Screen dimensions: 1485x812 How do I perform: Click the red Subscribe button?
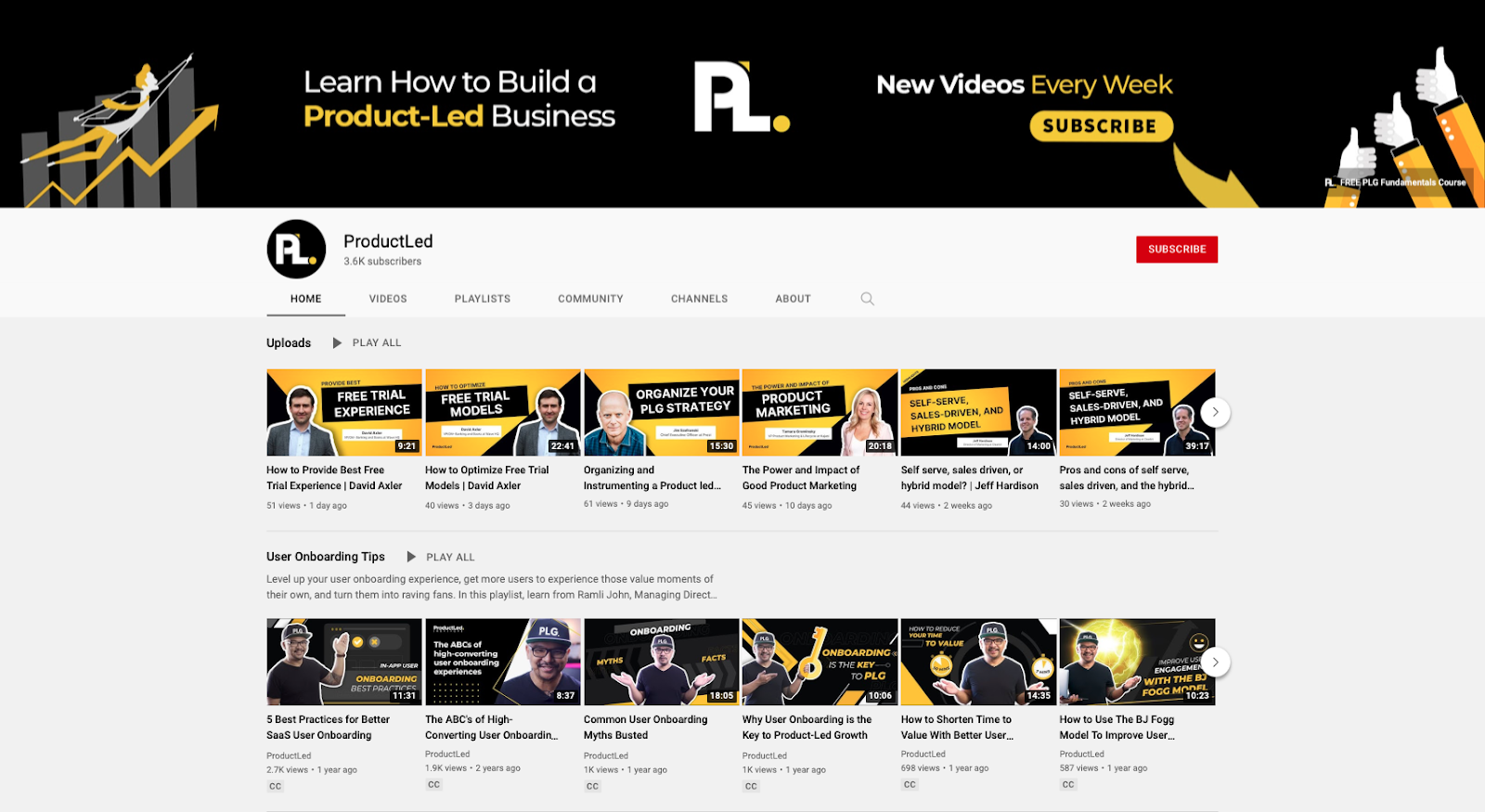1177,249
